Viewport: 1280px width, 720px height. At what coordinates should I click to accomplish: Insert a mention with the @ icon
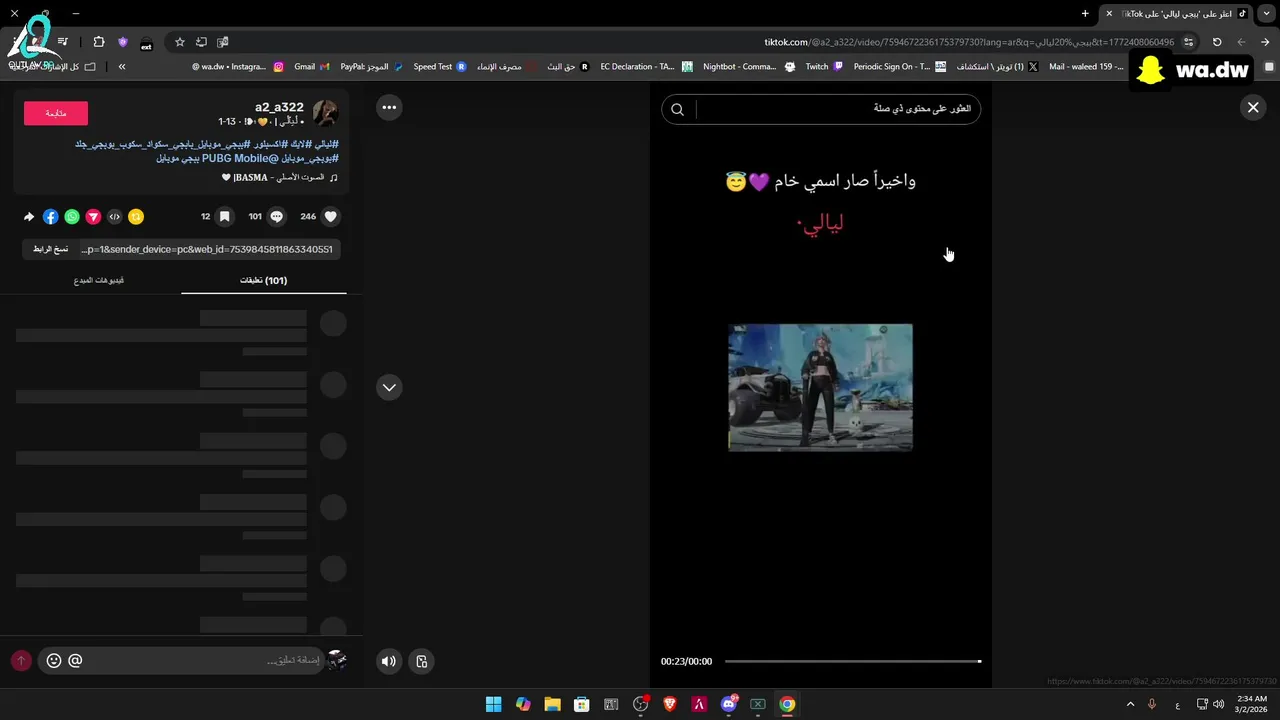pyautogui.click(x=75, y=660)
